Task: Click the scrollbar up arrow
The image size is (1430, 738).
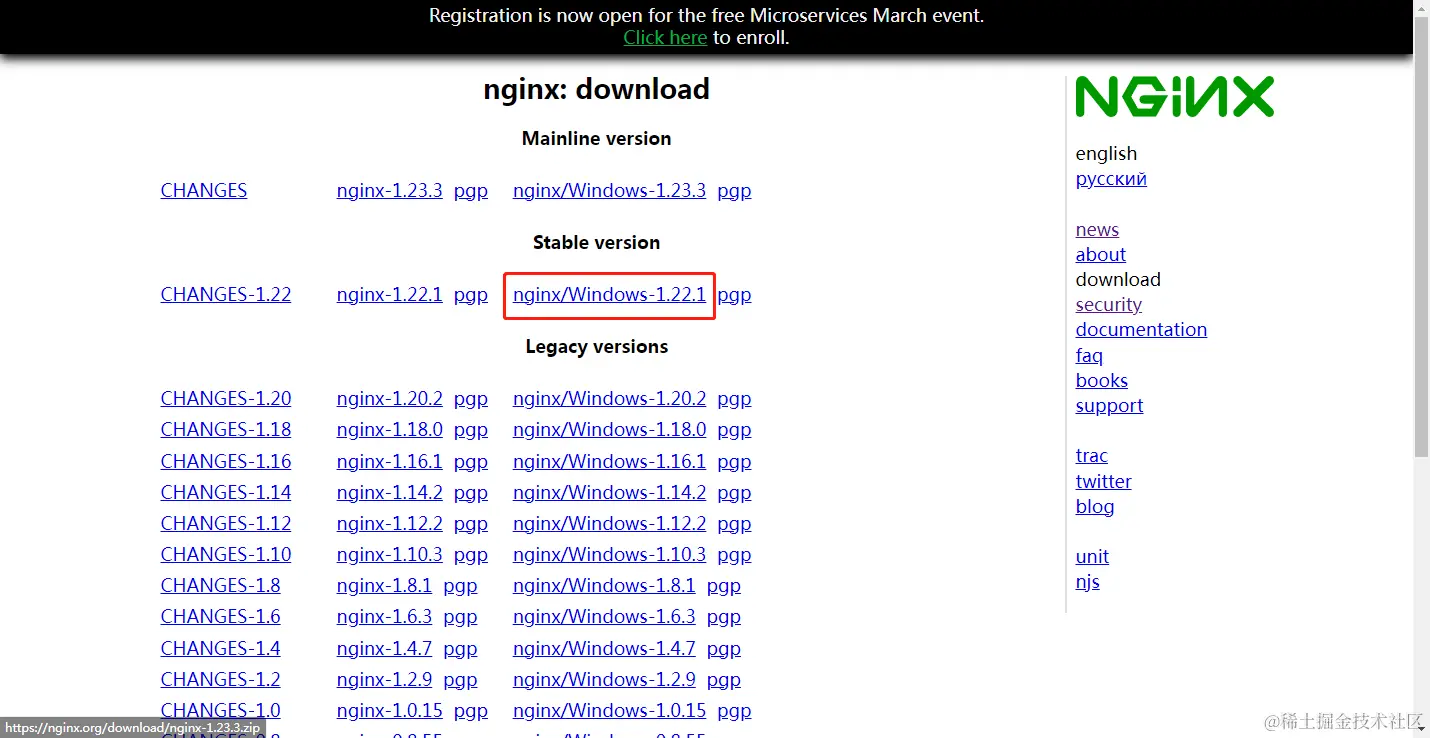Action: (1422, 7)
